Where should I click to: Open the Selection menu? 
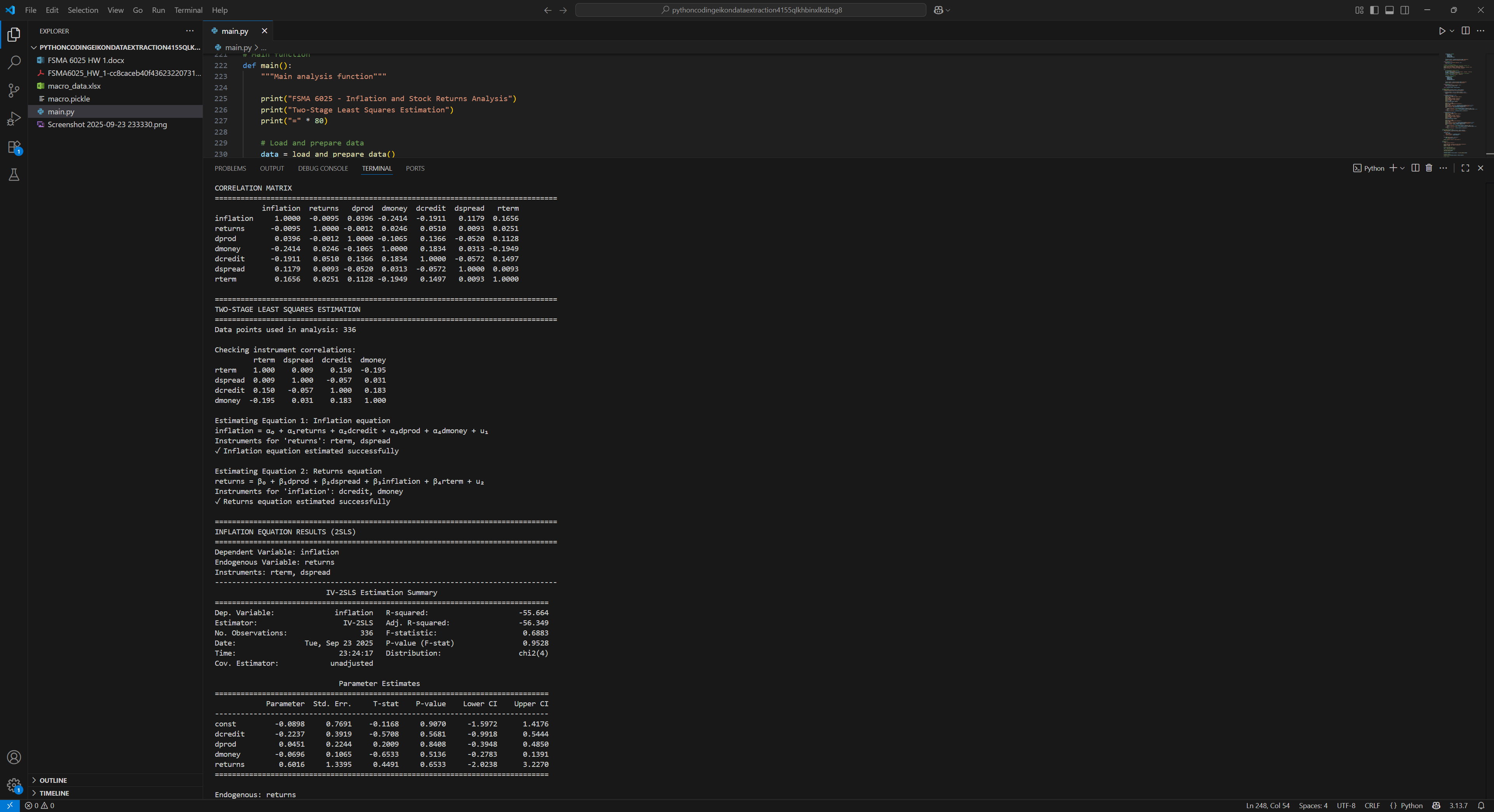83,10
